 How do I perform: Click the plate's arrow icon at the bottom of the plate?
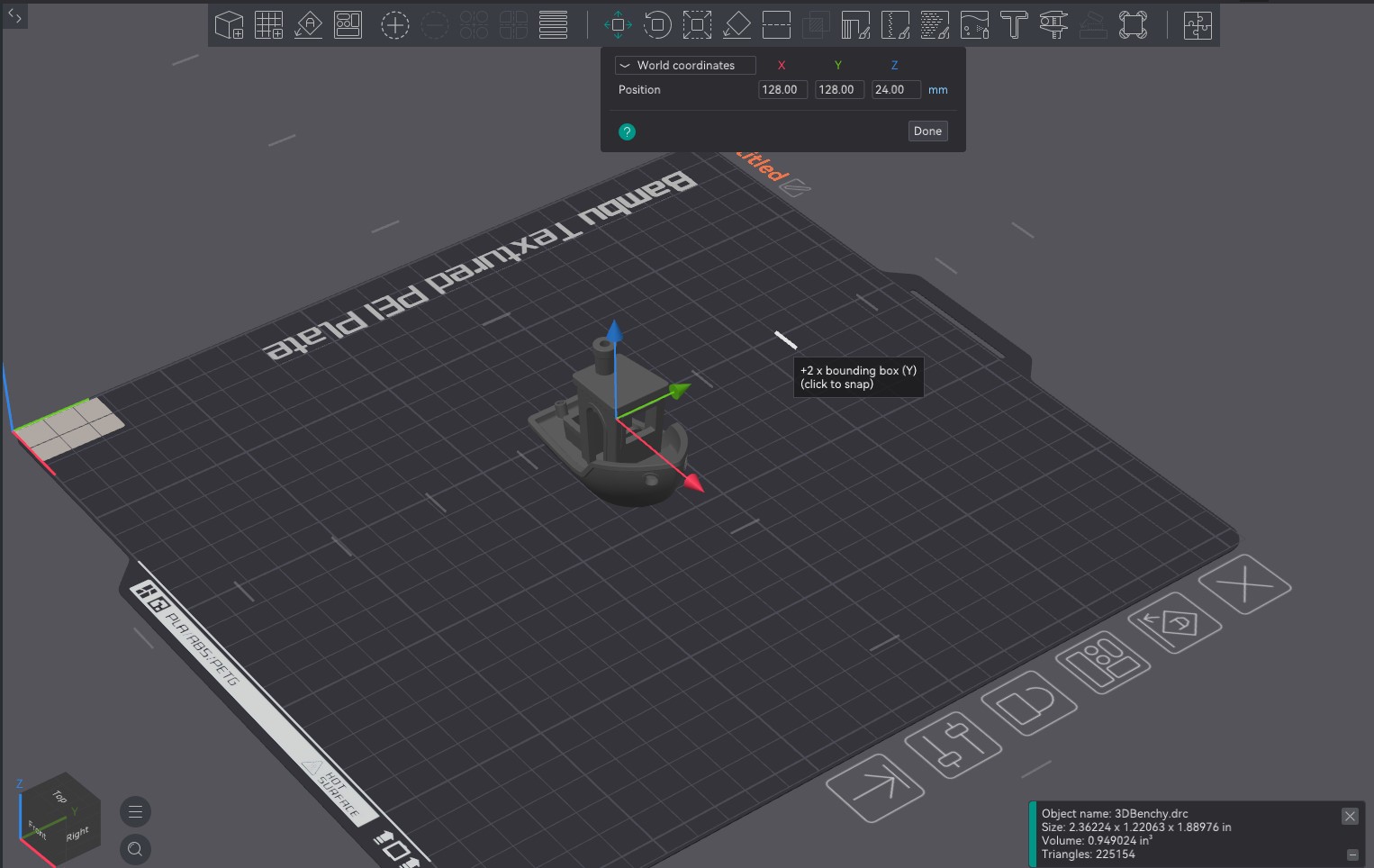[875, 787]
